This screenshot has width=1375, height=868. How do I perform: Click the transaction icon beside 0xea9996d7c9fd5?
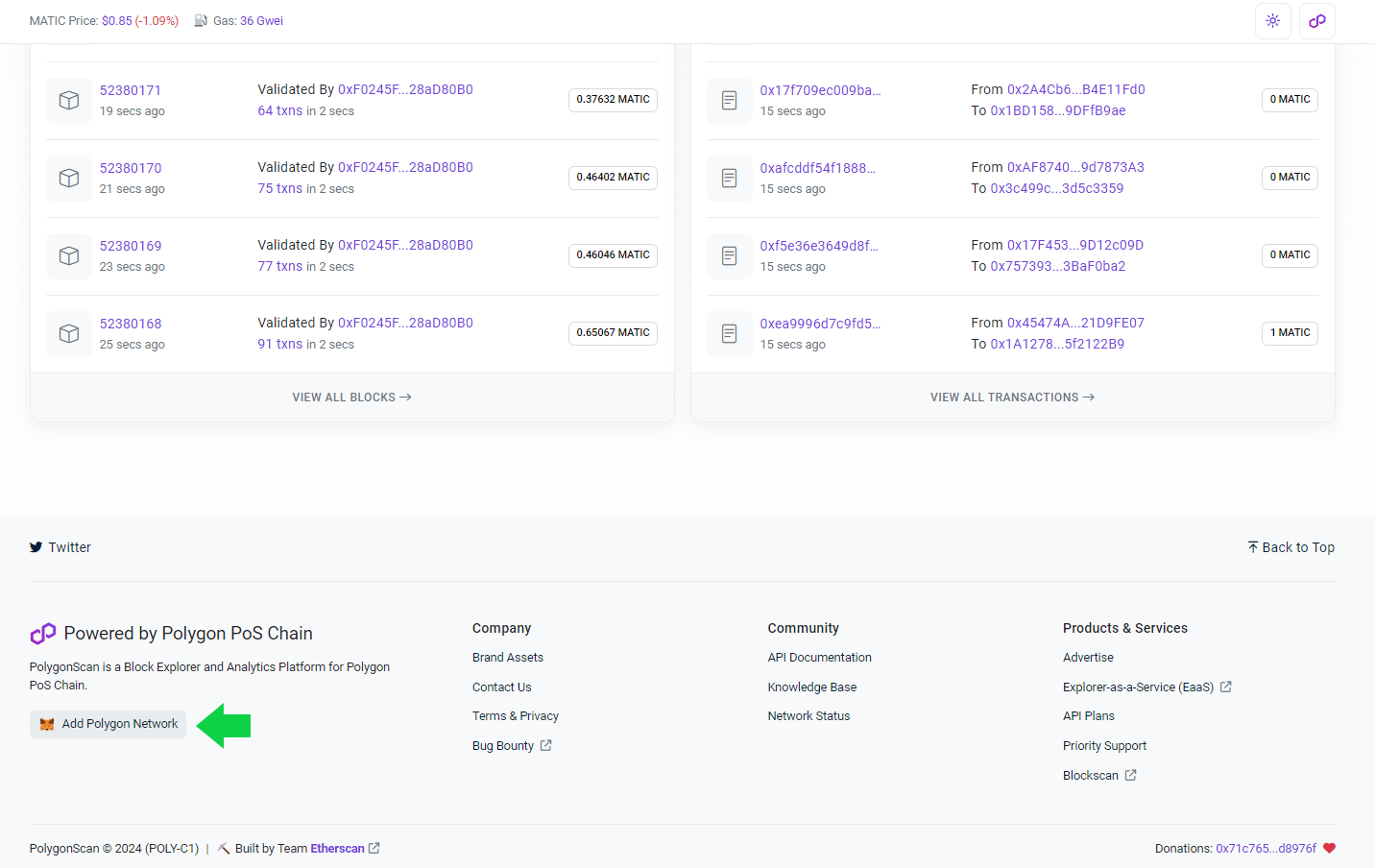[729, 333]
